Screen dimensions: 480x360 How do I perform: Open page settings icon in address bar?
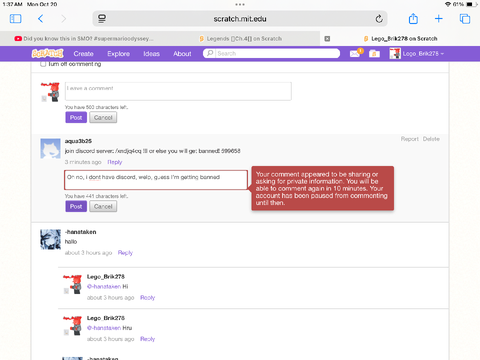click(102, 19)
